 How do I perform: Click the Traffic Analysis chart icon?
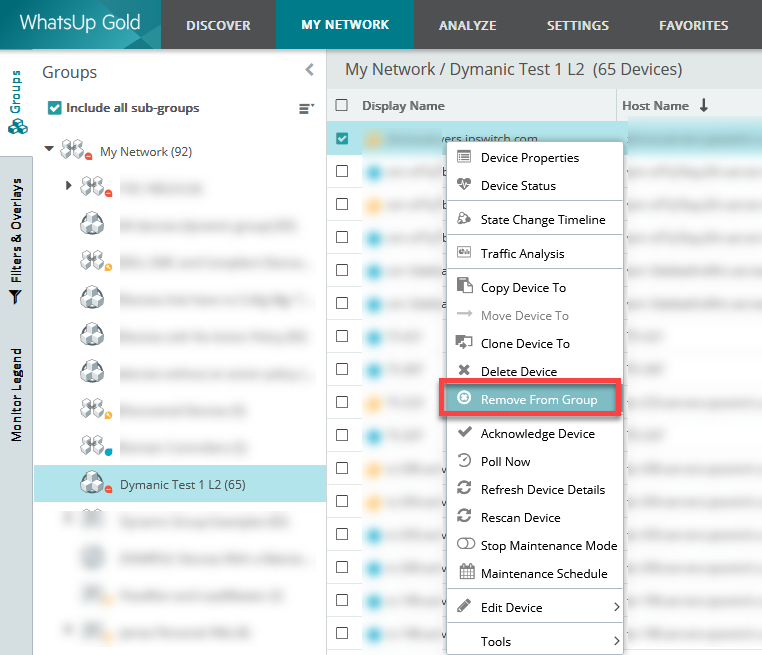tap(464, 252)
